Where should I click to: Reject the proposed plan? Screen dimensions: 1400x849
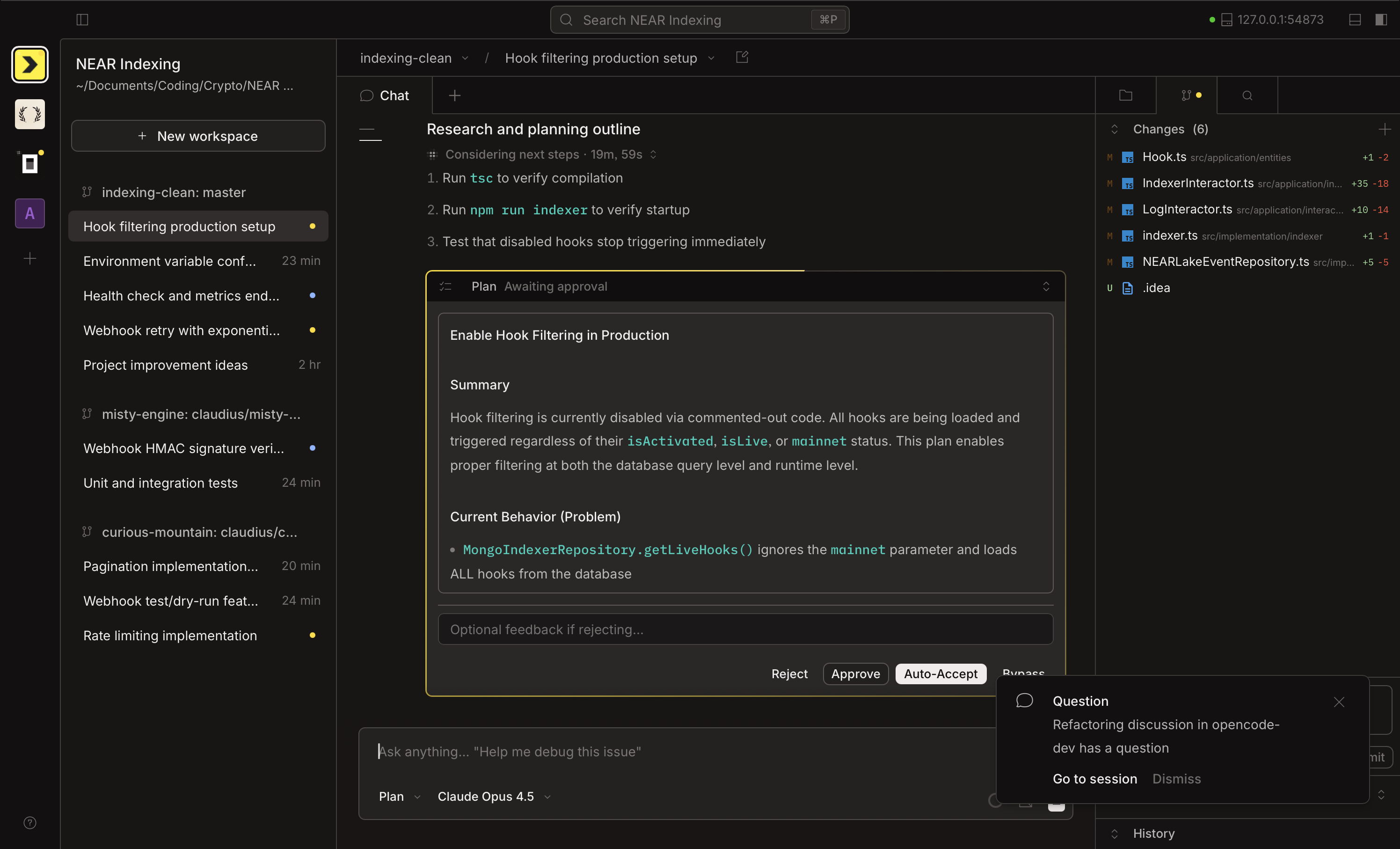tap(789, 674)
